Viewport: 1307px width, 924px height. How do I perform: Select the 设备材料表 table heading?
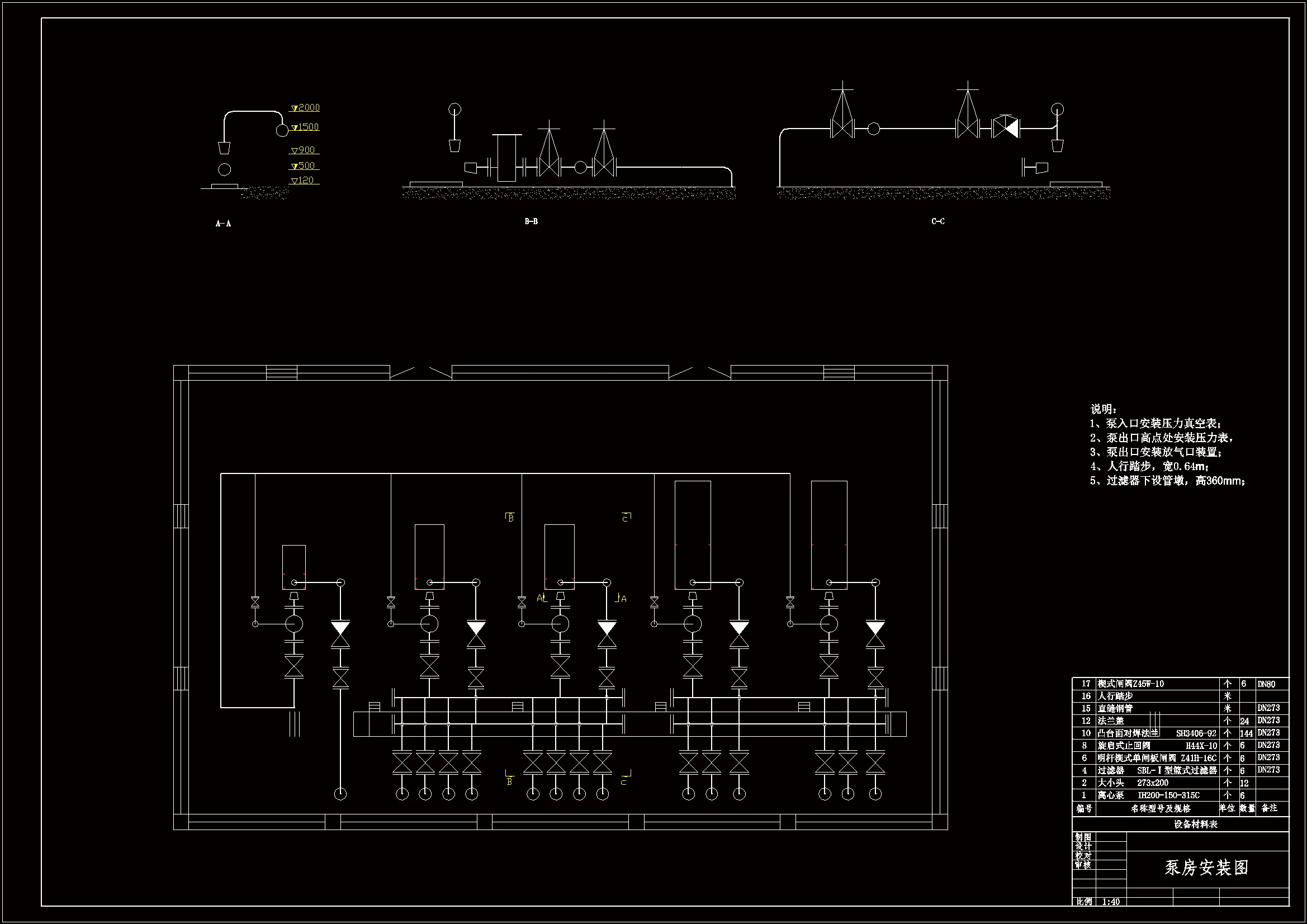pyautogui.click(x=1195, y=825)
